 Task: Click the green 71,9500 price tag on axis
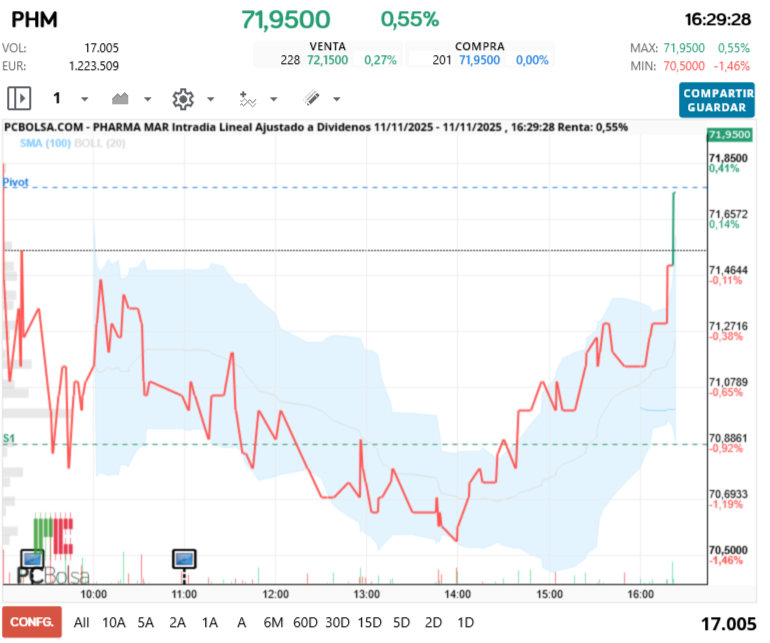(x=729, y=135)
